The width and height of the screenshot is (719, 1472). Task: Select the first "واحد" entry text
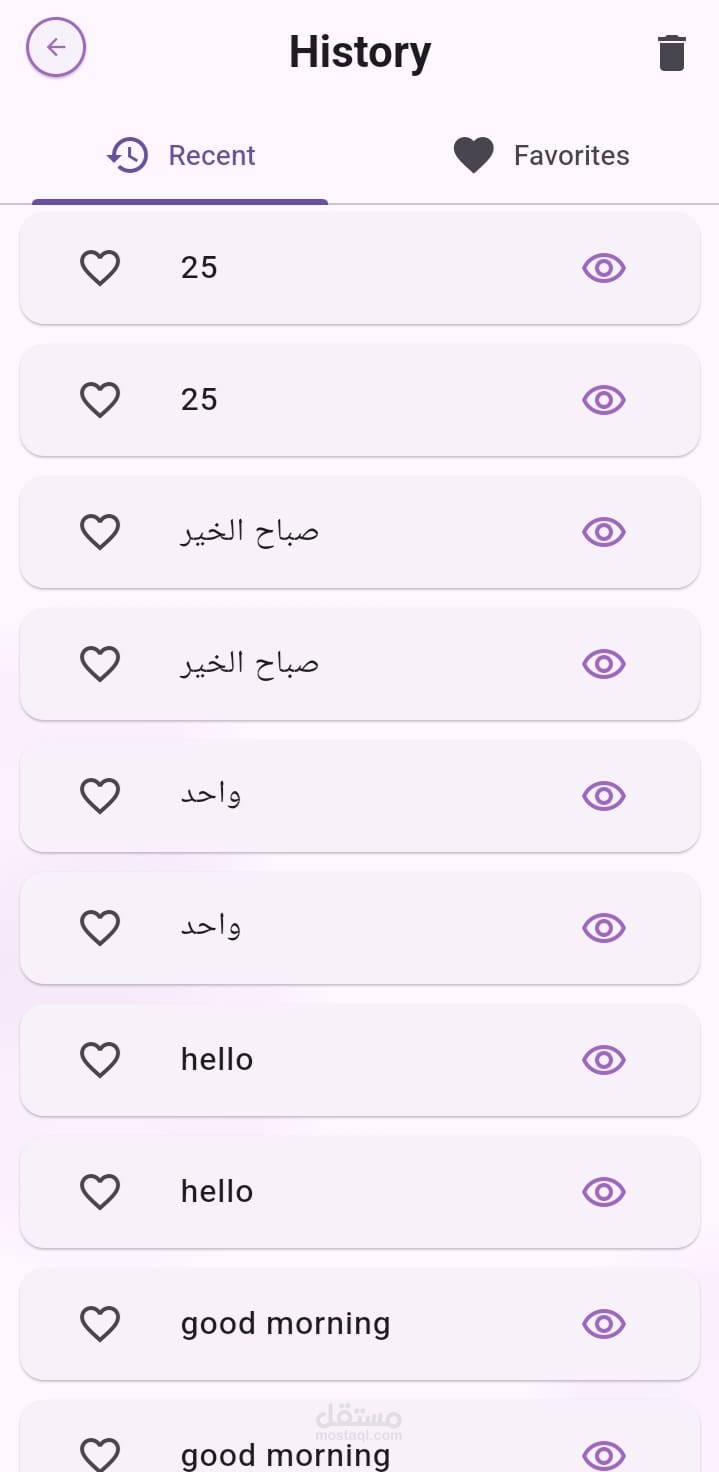tap(211, 796)
